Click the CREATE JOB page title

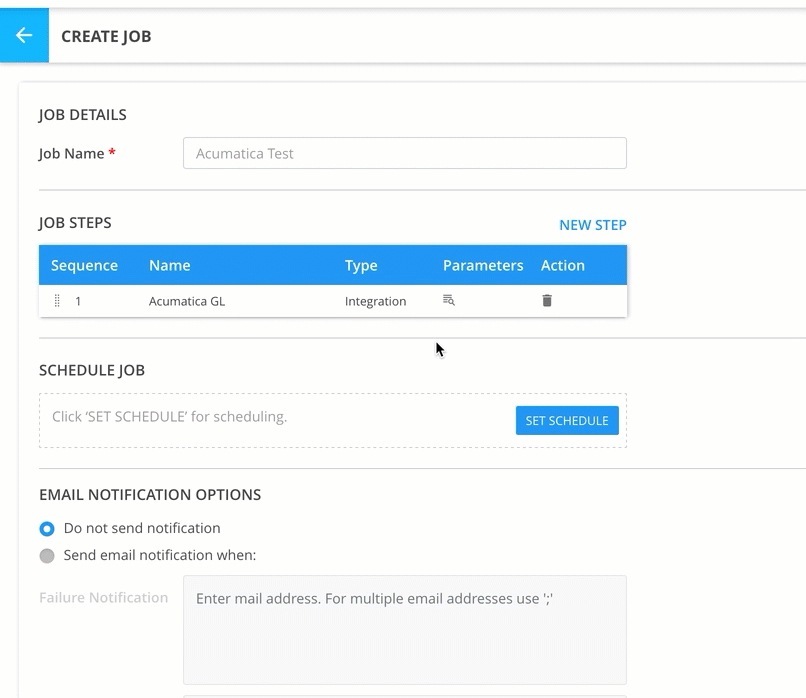[106, 37]
